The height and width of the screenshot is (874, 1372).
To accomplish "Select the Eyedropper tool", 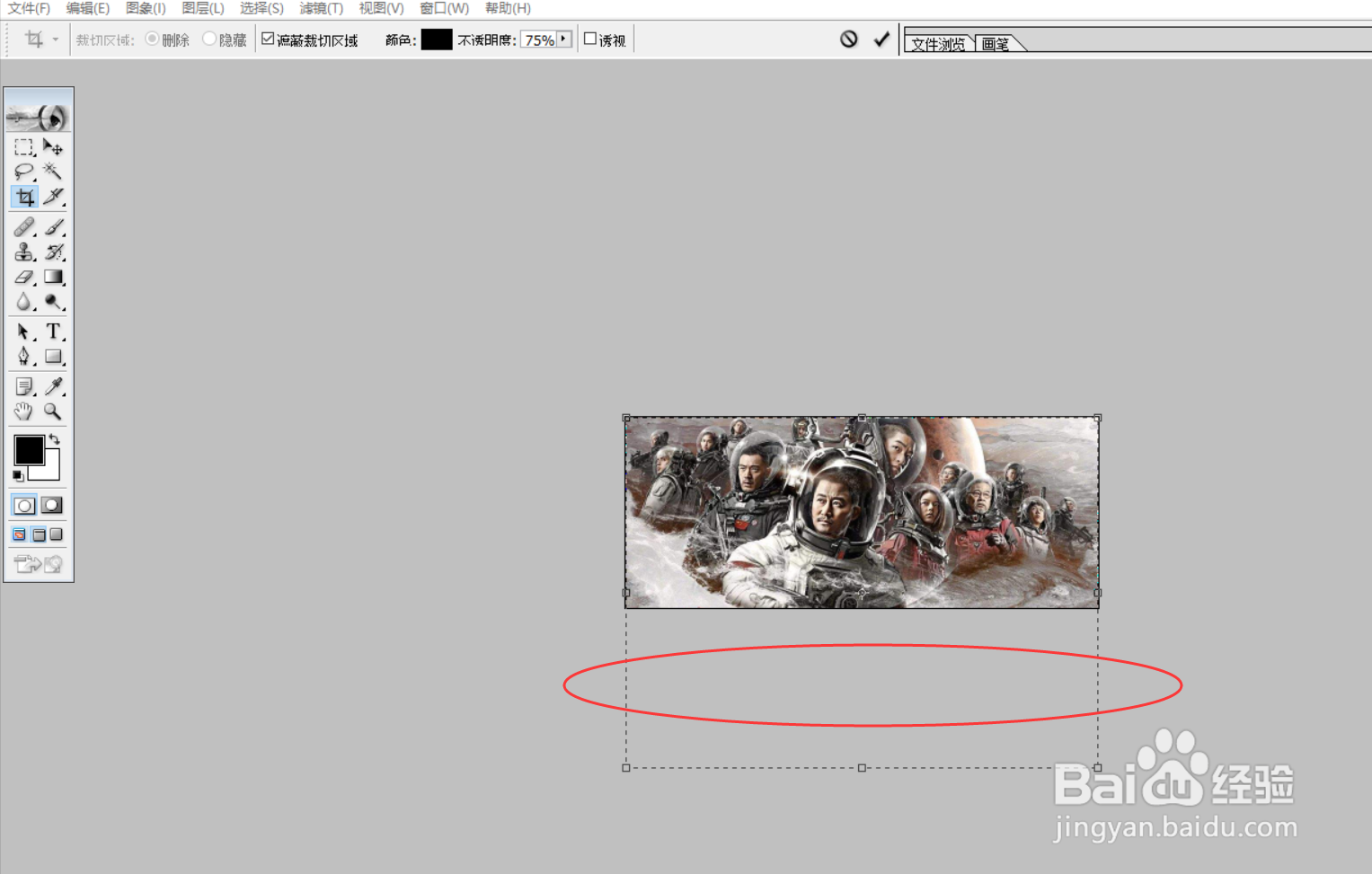I will pyautogui.click(x=53, y=386).
